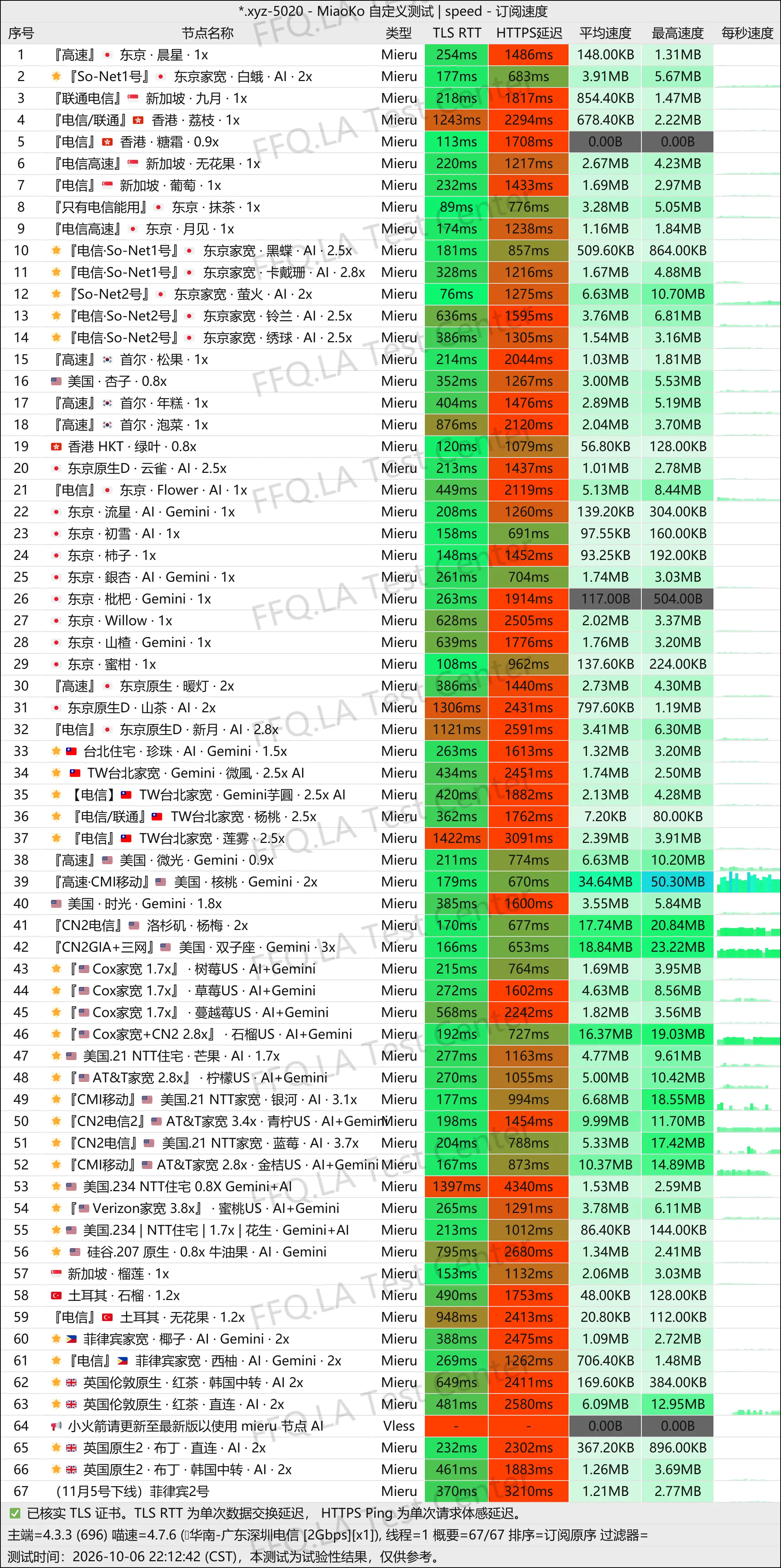Click the 18.55MB max speed cell
The height and width of the screenshot is (1568, 781).
pos(677,1100)
